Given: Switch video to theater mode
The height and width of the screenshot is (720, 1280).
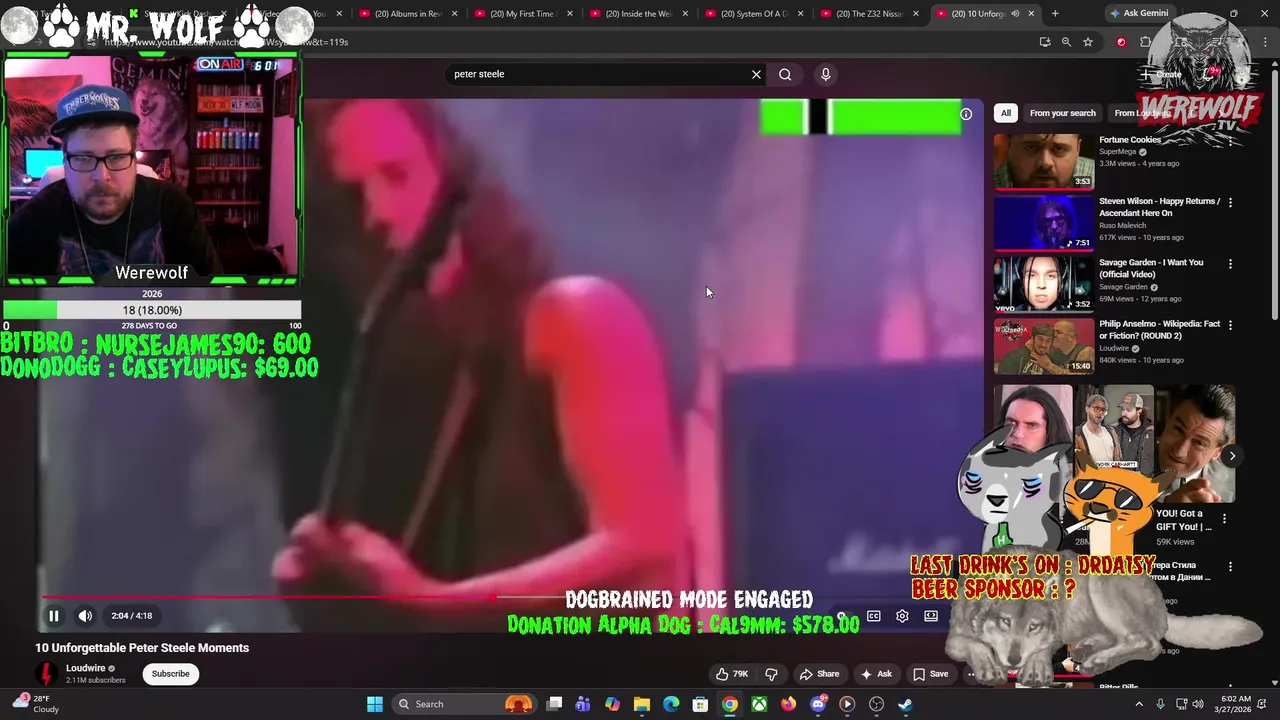Looking at the screenshot, I should pos(931,616).
